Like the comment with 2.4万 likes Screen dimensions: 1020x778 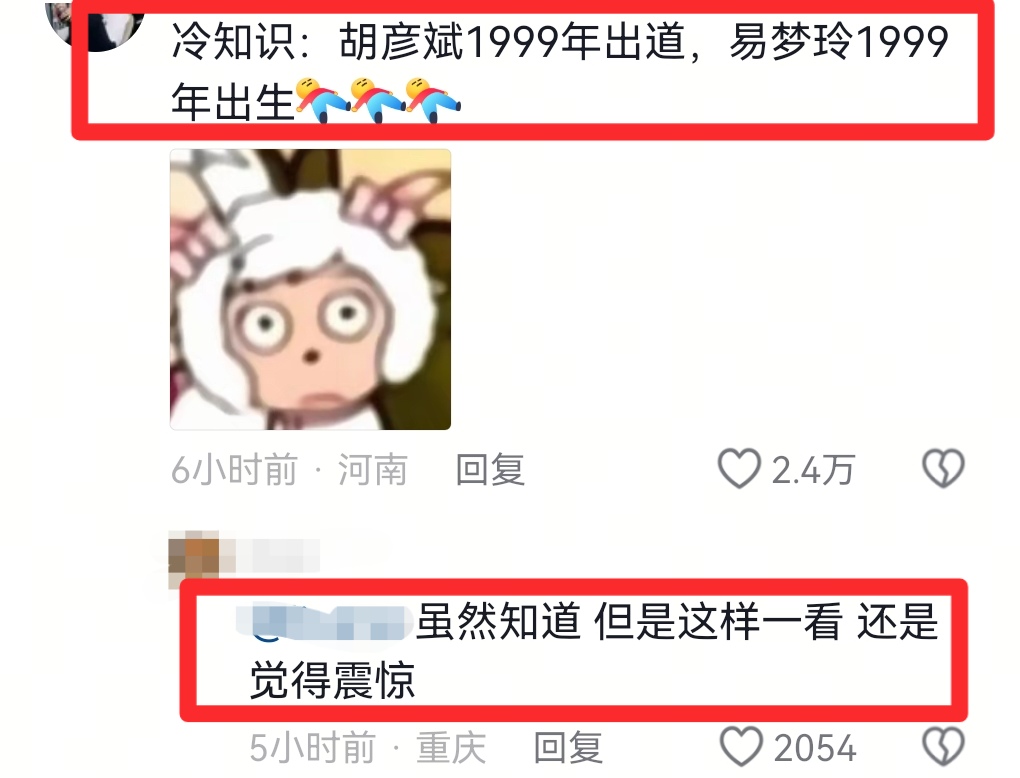tap(739, 468)
